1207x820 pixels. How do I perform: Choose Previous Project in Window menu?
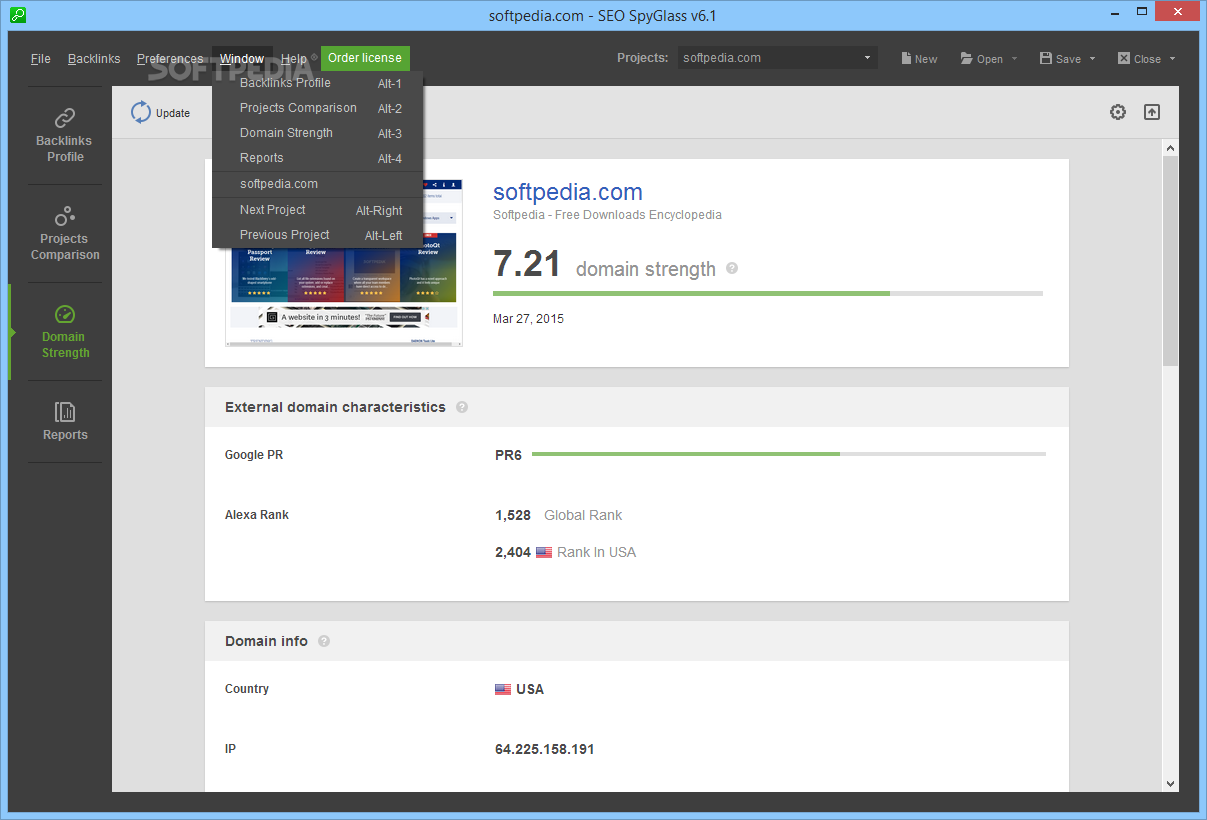point(318,235)
